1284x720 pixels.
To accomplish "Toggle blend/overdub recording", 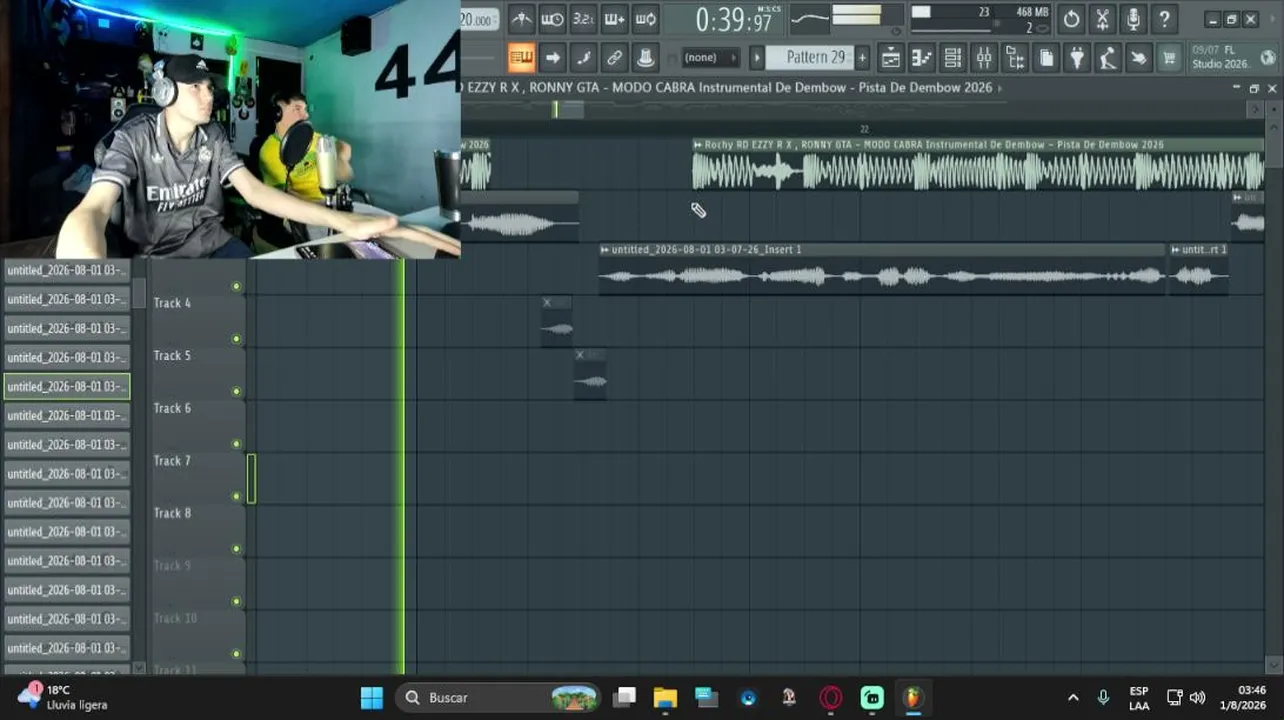I will [x=614, y=19].
